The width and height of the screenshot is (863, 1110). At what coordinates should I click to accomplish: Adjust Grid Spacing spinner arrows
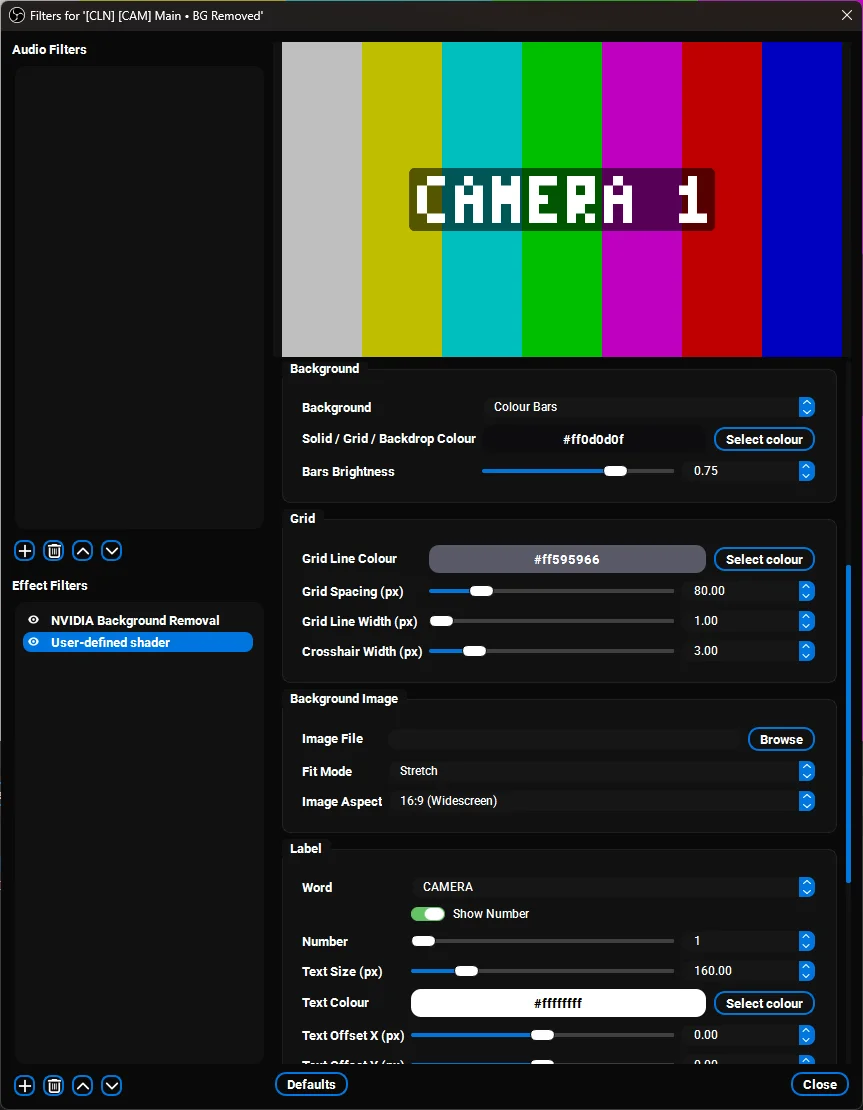tap(806, 591)
